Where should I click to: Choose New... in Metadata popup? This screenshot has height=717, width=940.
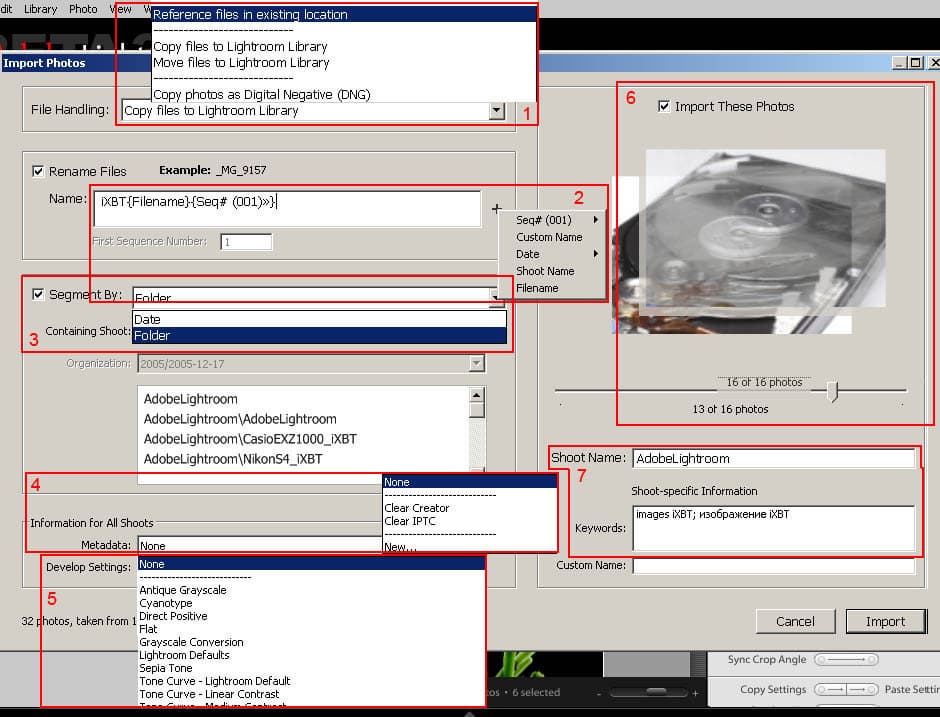(x=400, y=547)
